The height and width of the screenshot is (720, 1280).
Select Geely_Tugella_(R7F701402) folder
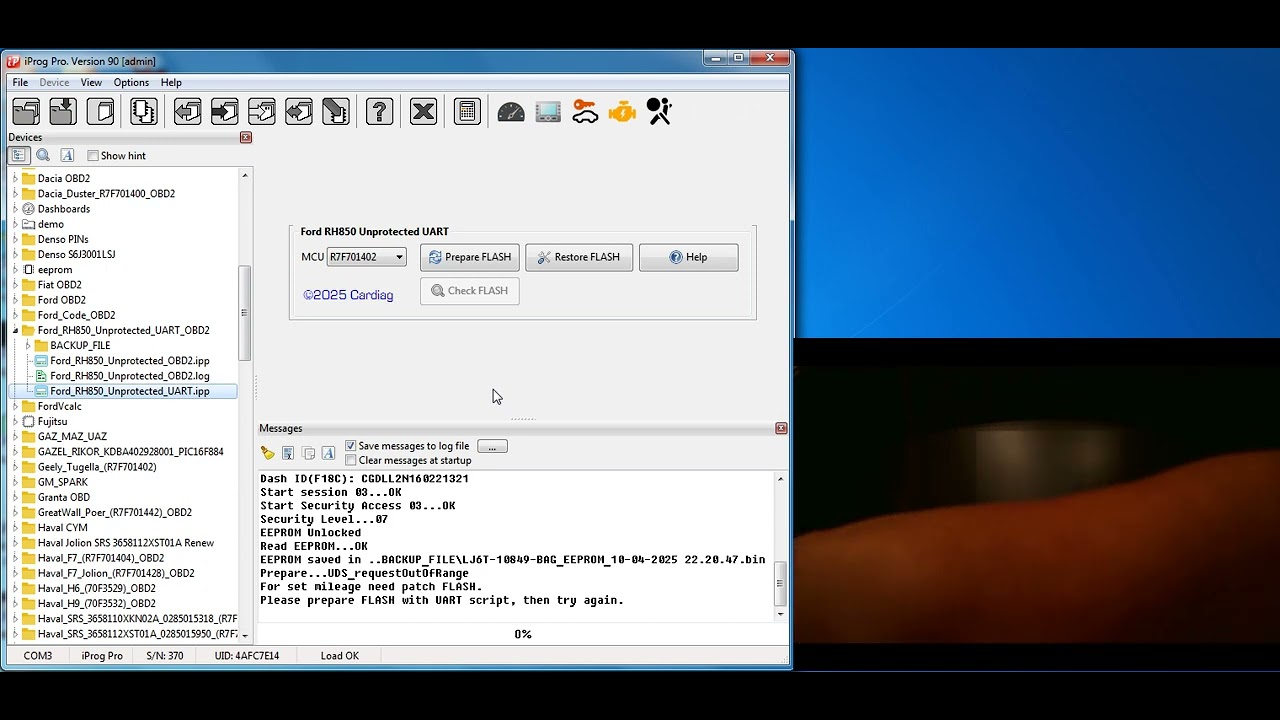[96, 467]
